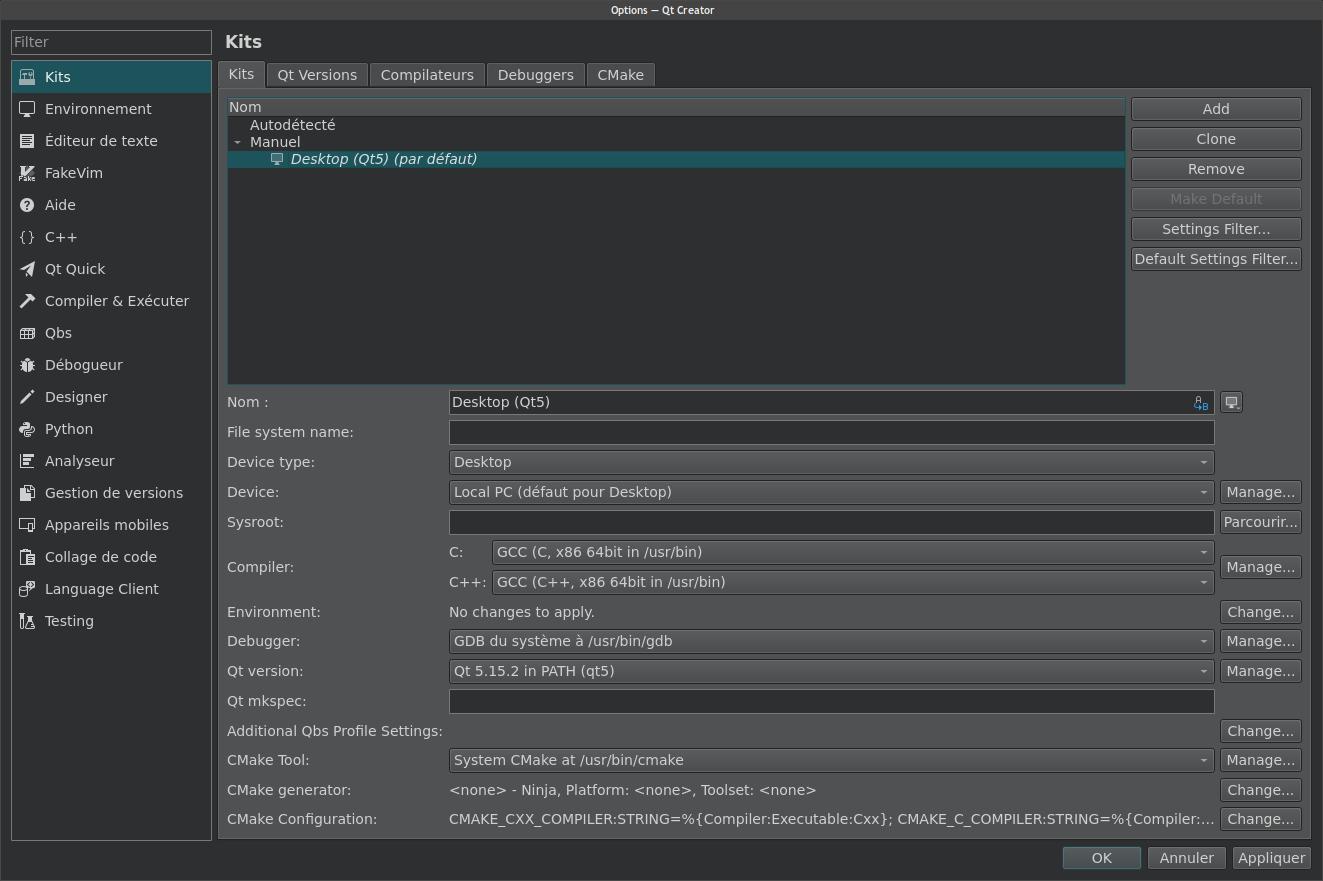Open Aide help category icon

pyautogui.click(x=27, y=205)
